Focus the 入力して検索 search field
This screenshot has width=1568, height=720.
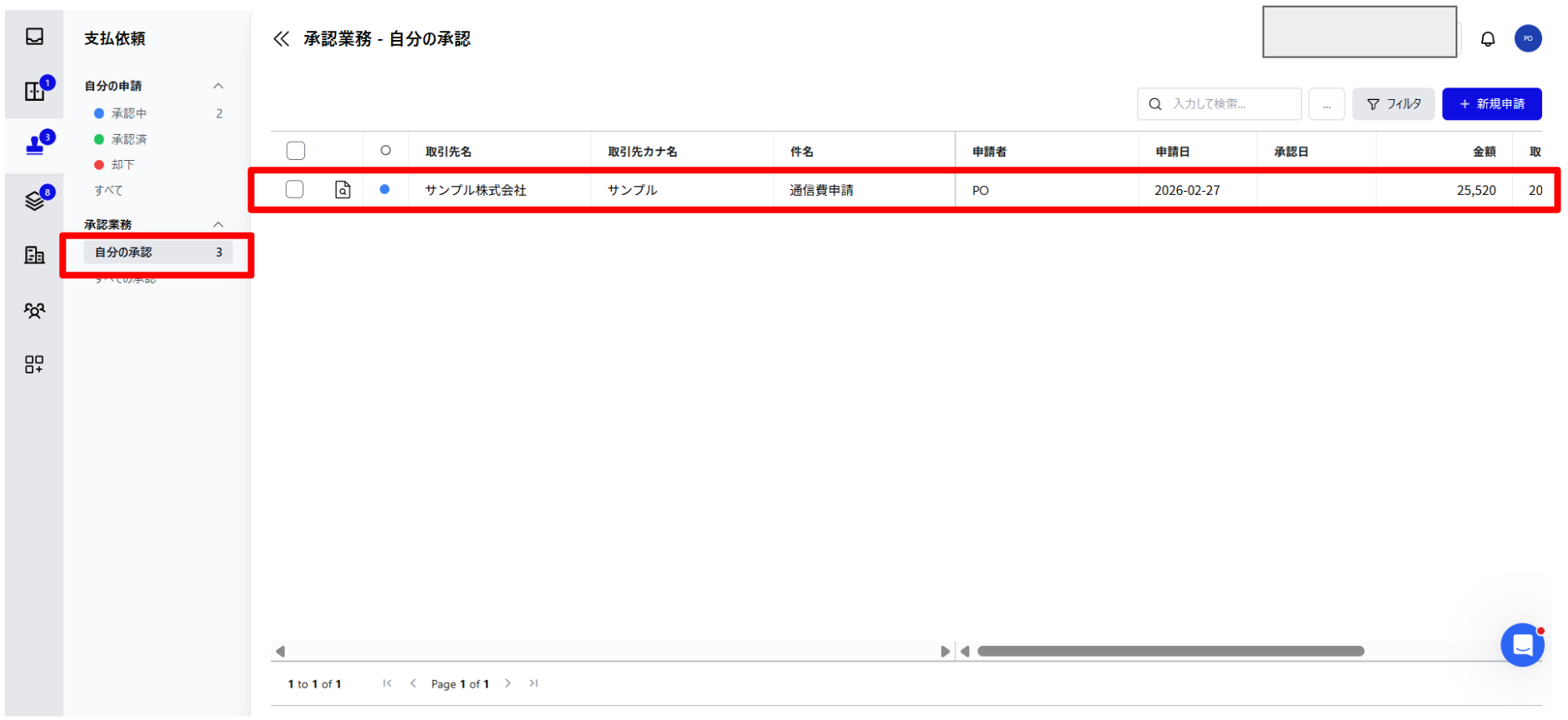point(1219,104)
